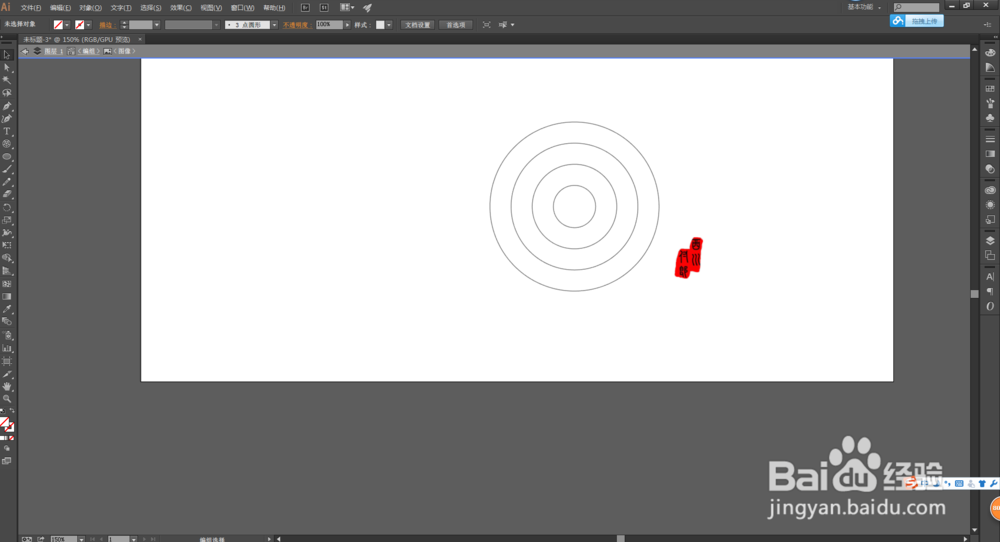Select the Mesh tool
This screenshot has width=1000, height=542.
[x=7, y=284]
